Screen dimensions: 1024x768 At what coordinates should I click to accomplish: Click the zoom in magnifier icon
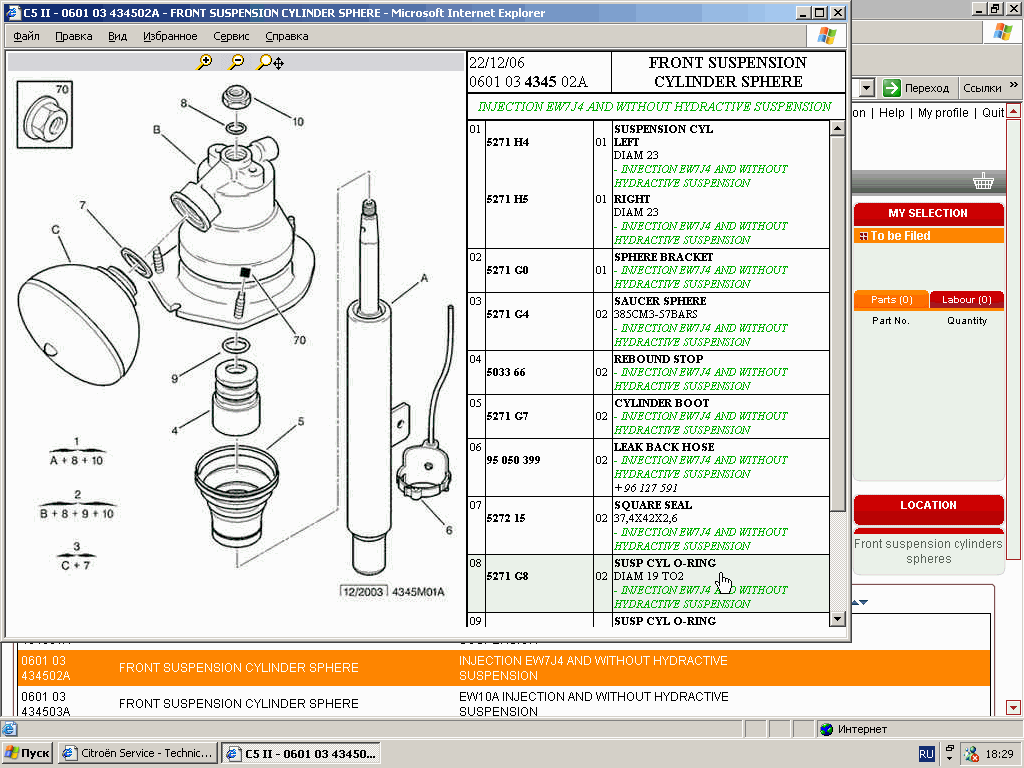click(205, 62)
